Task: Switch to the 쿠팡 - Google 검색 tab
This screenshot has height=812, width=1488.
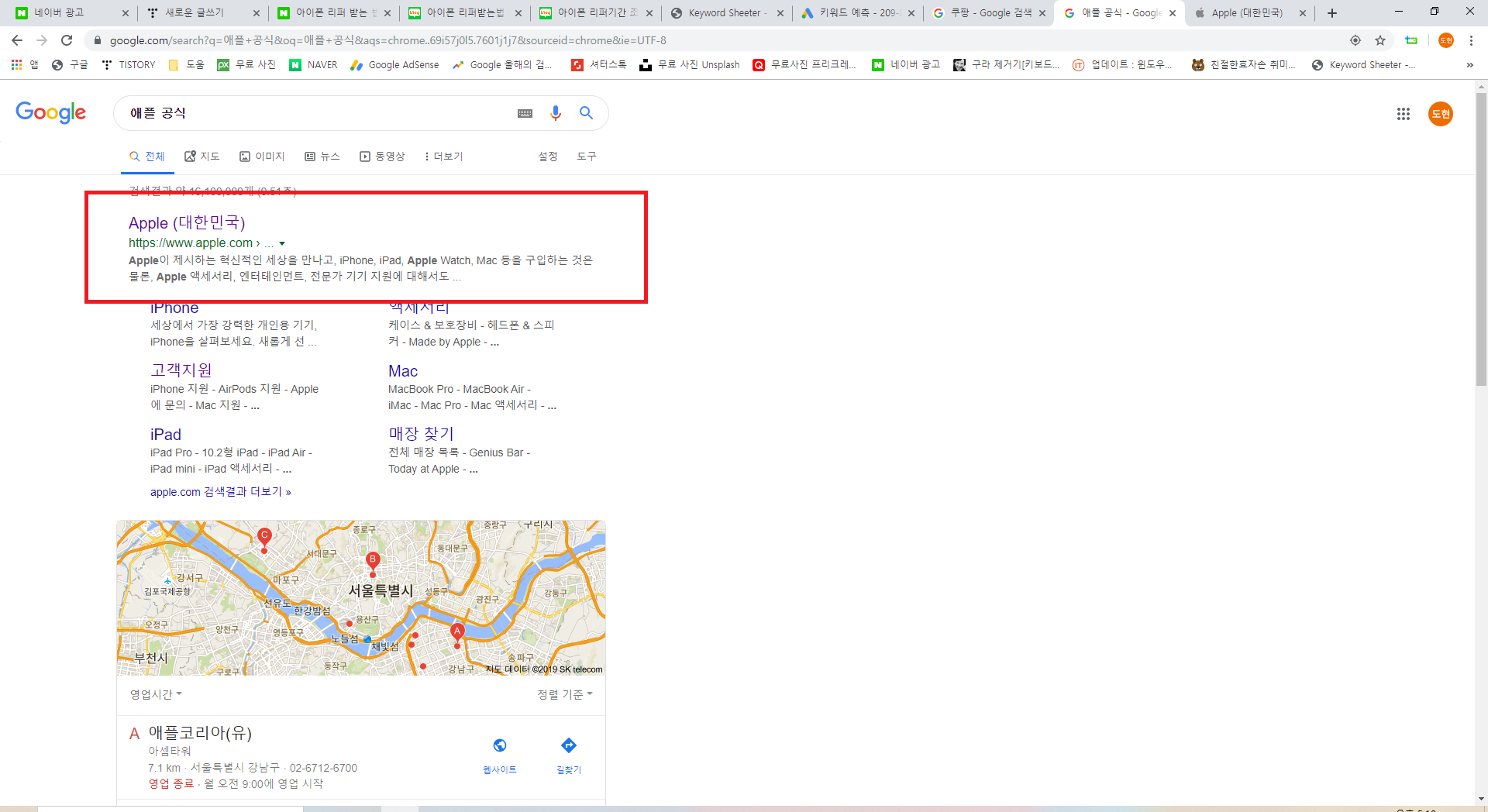Action: [988, 13]
